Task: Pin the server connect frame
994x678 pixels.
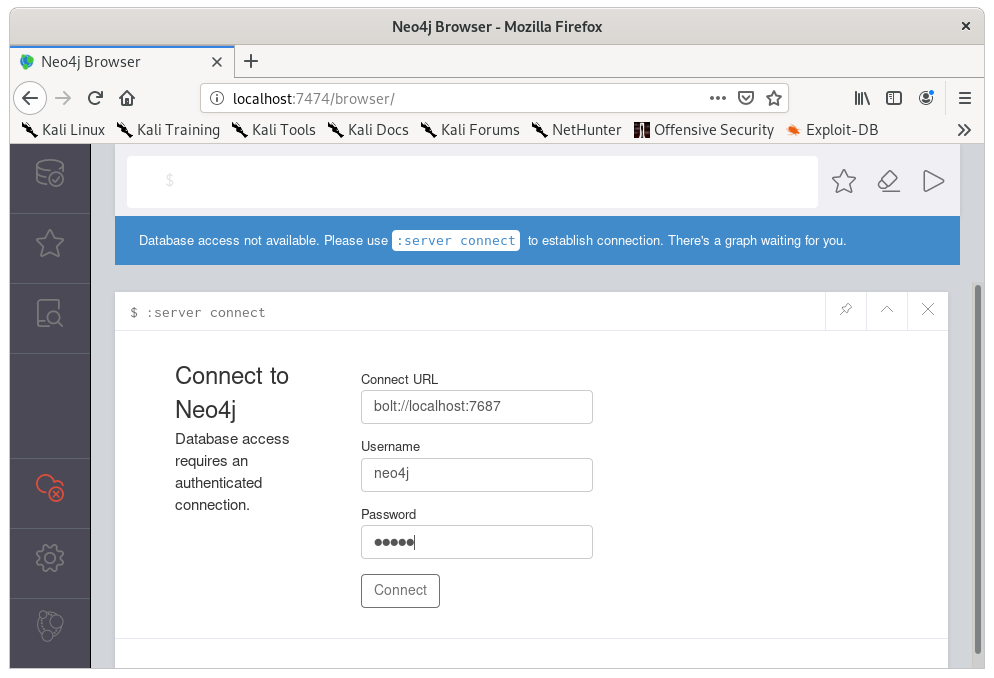Action: pos(846,310)
